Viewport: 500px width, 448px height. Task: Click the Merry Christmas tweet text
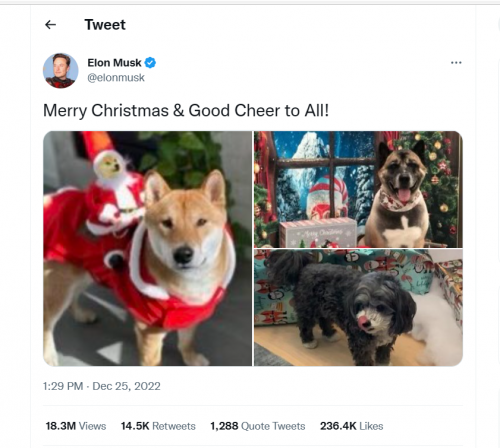pyautogui.click(x=186, y=111)
